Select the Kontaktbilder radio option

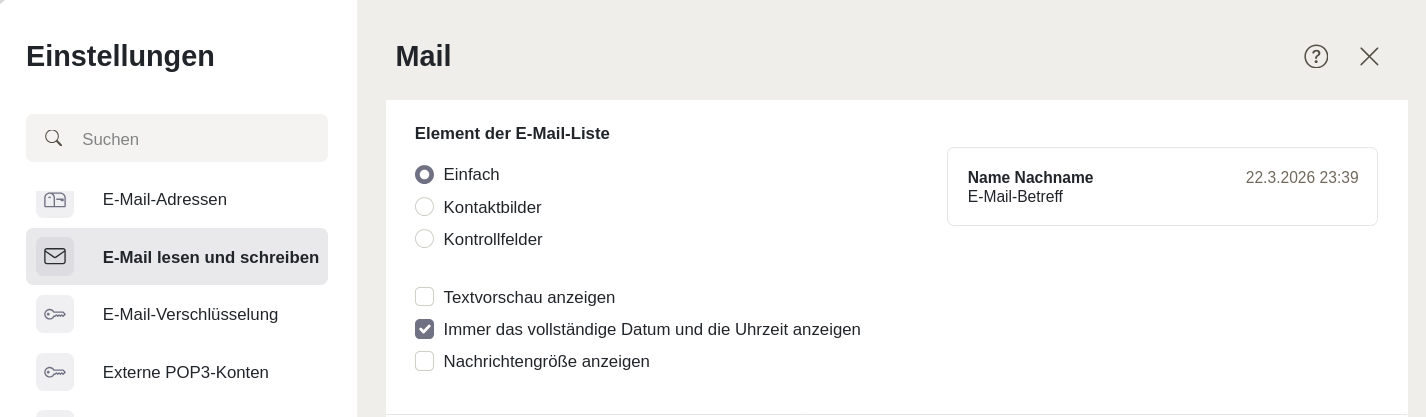tap(425, 207)
